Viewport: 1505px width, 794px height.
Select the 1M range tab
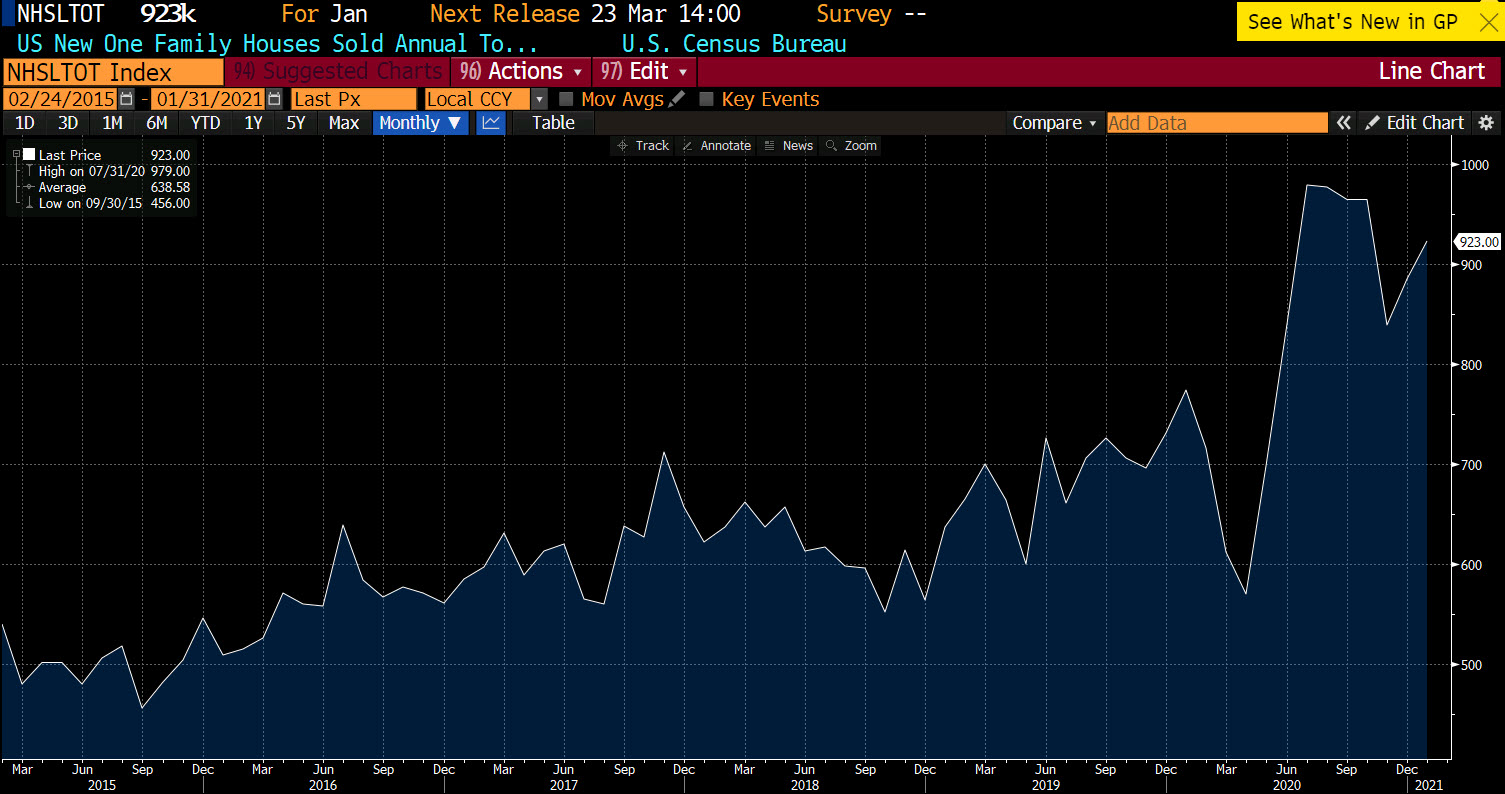coord(112,123)
